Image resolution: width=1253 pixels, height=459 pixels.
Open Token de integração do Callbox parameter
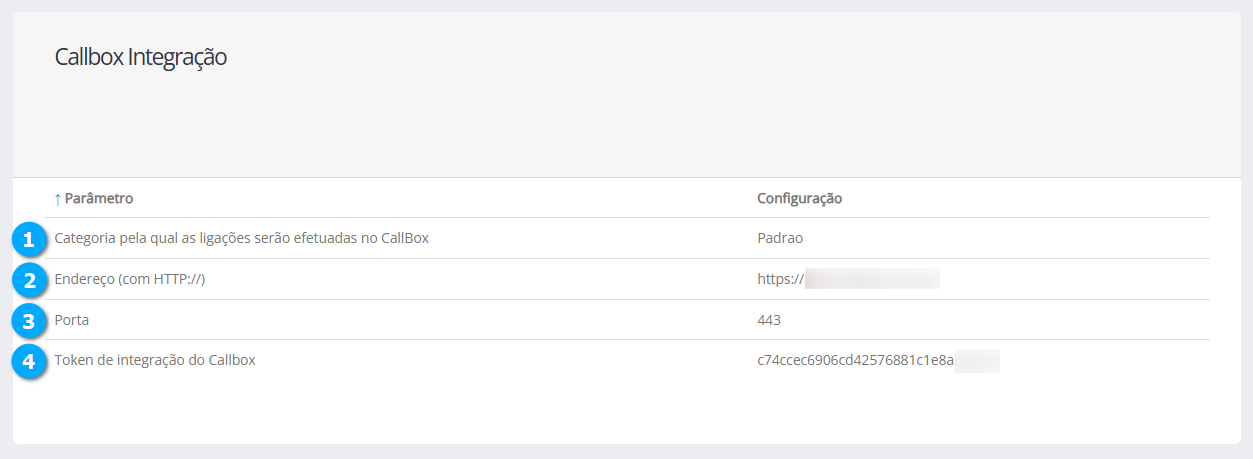coord(155,360)
